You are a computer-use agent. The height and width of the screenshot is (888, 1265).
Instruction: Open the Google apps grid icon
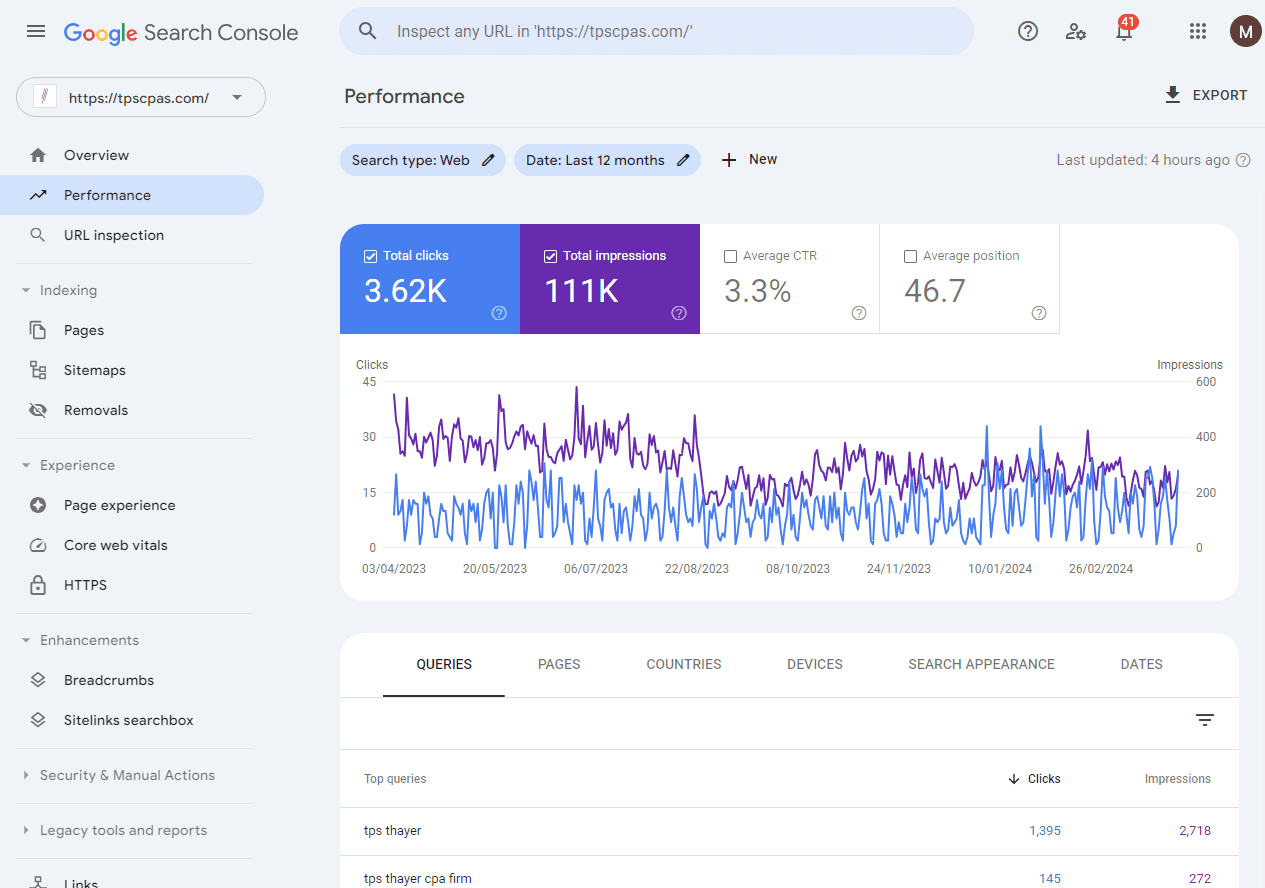[x=1197, y=31]
